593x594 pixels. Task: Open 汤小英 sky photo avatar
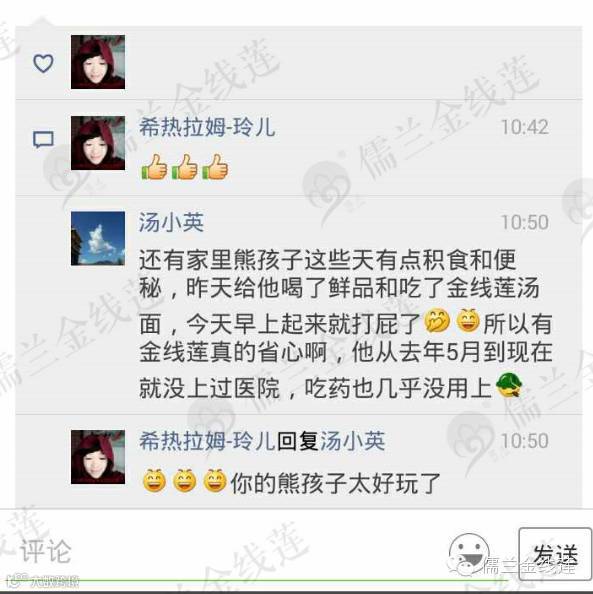pos(98,238)
